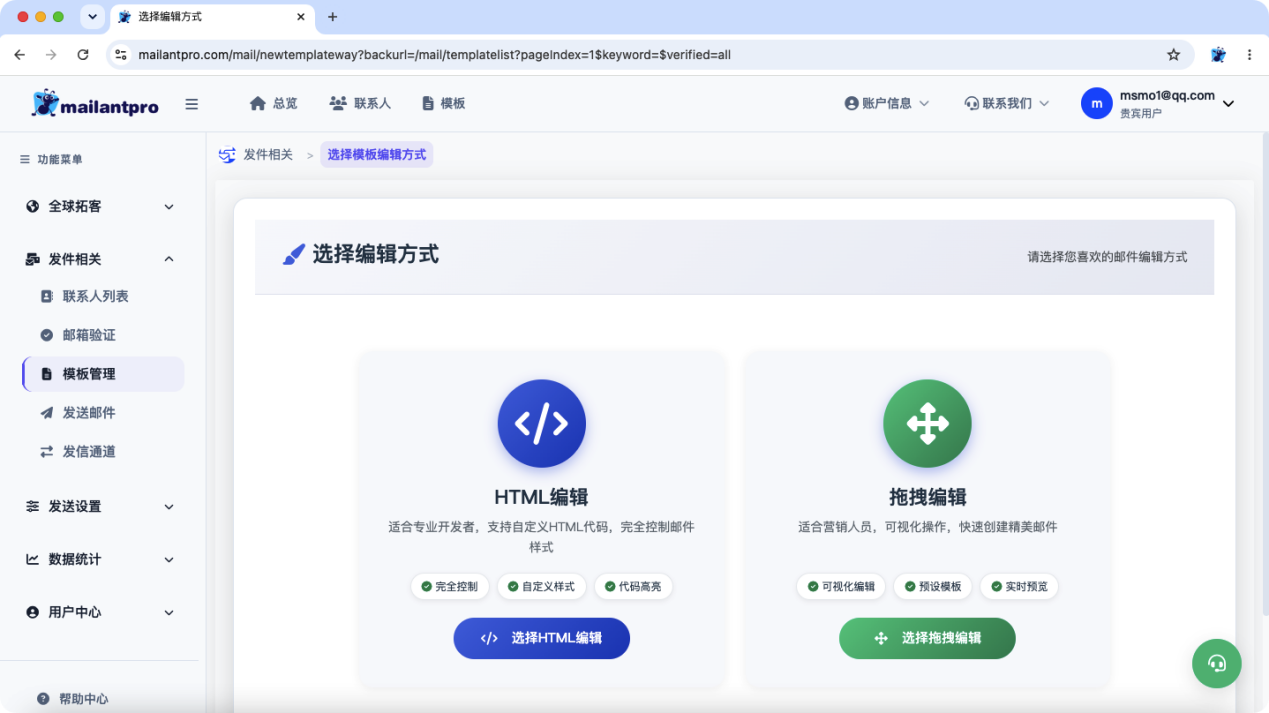Screen dimensions: 1269x713
Task: Open 模板 in top navigation
Action: click(443, 103)
